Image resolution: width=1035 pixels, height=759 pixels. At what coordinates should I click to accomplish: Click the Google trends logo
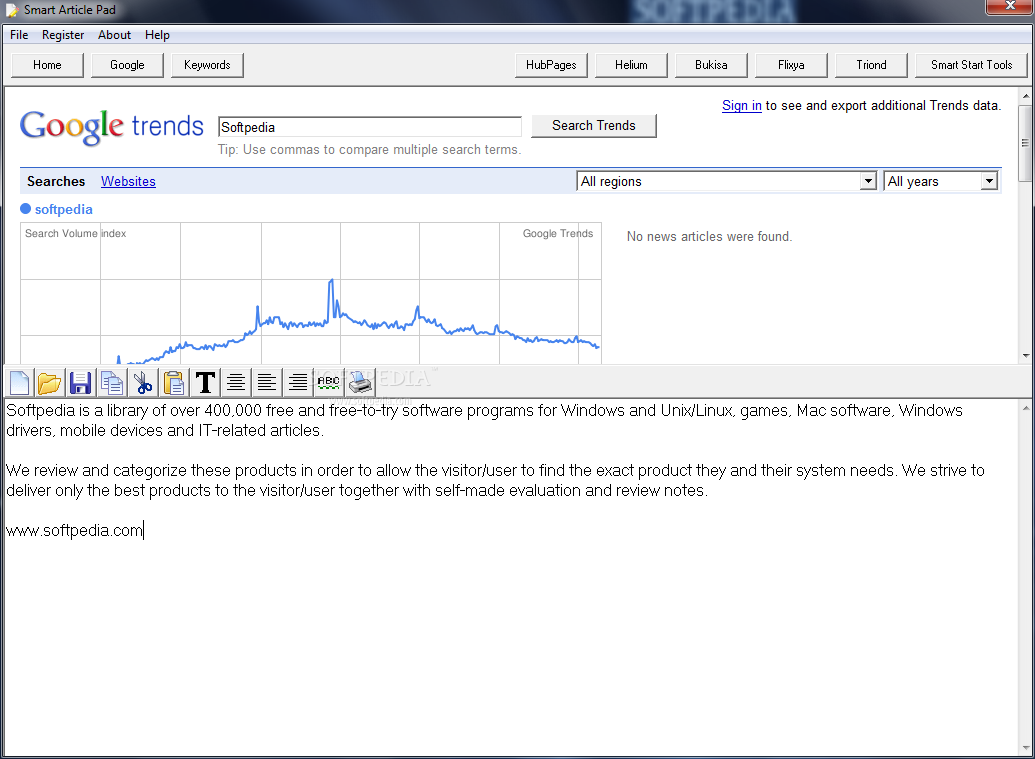pos(112,126)
